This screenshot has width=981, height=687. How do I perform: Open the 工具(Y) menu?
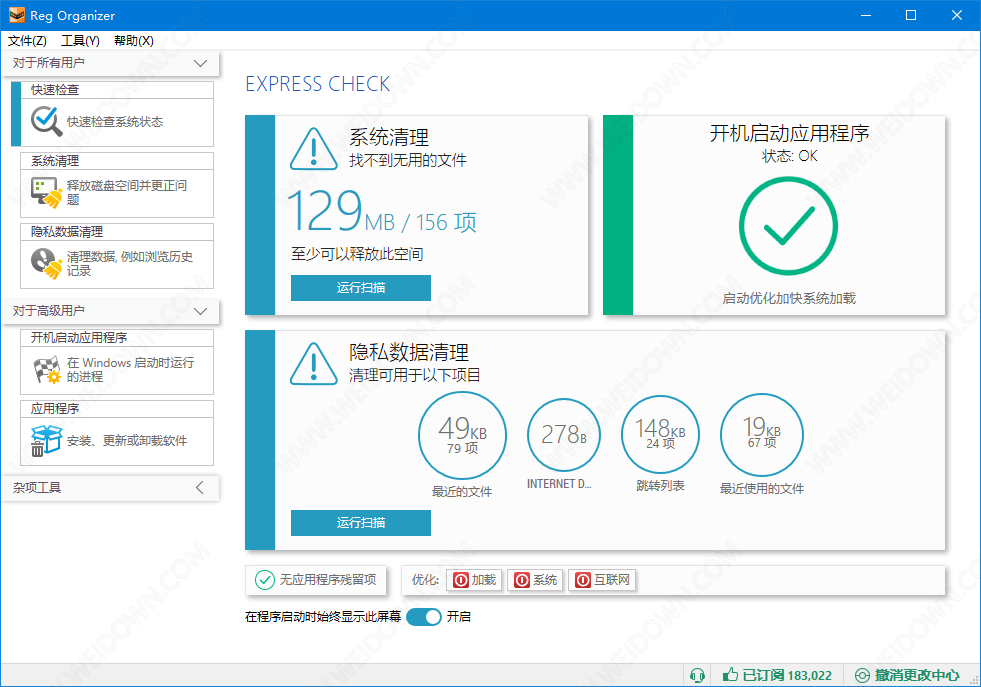point(80,41)
